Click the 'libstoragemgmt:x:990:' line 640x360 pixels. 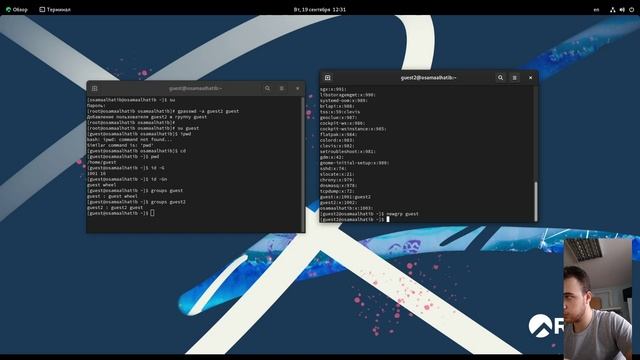coord(348,95)
